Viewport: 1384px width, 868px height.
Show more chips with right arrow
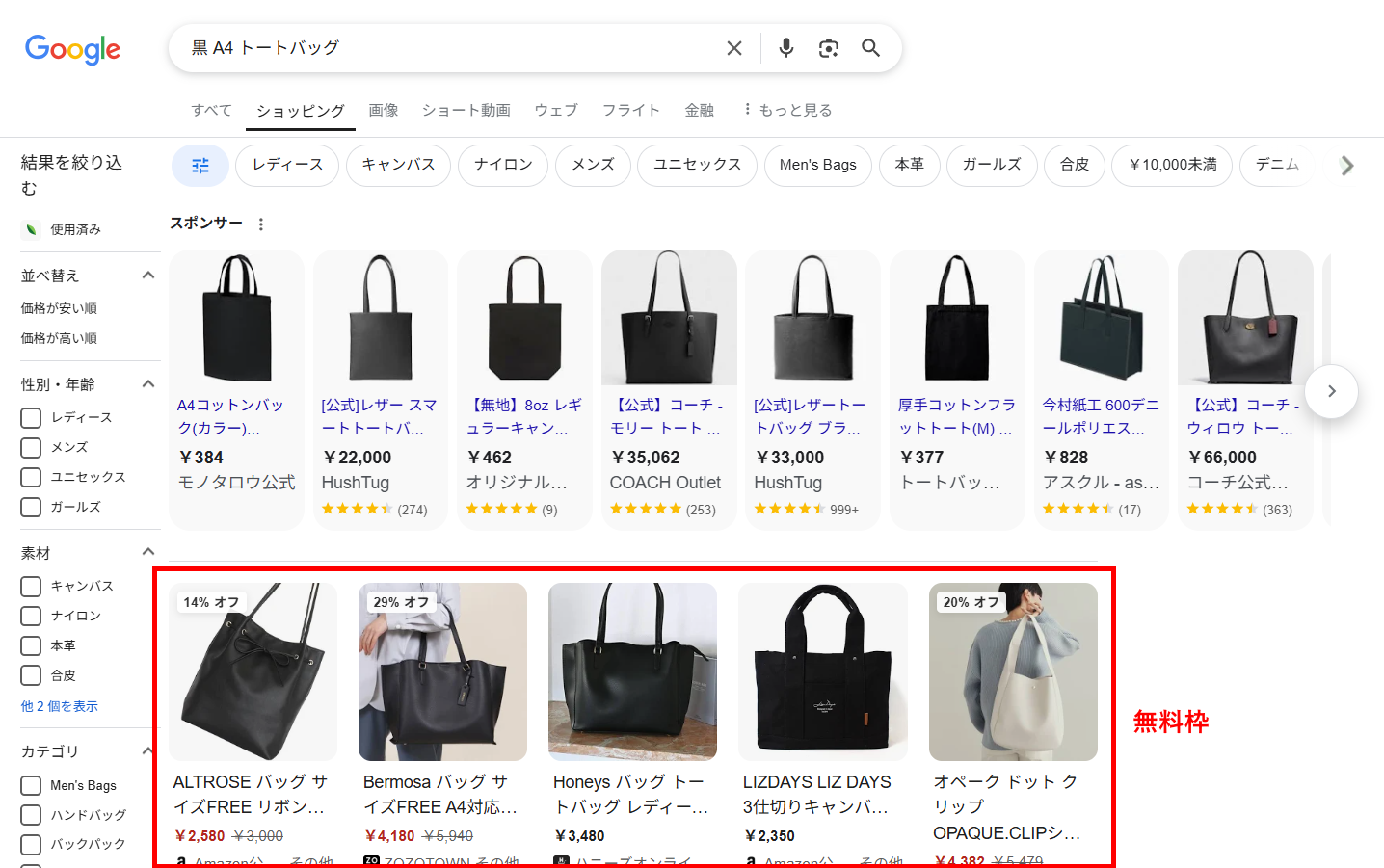point(1347,166)
